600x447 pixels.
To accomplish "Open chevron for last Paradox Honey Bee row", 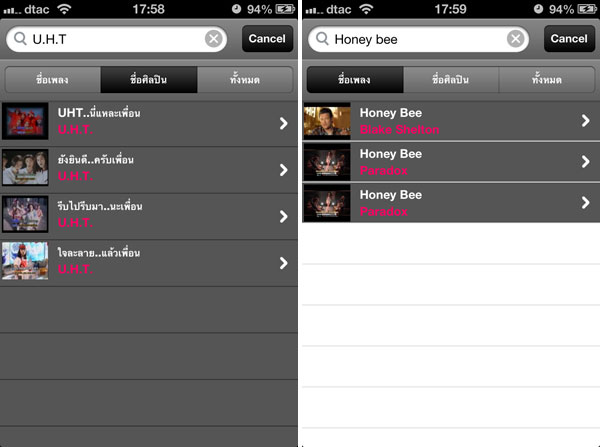I will (x=585, y=202).
